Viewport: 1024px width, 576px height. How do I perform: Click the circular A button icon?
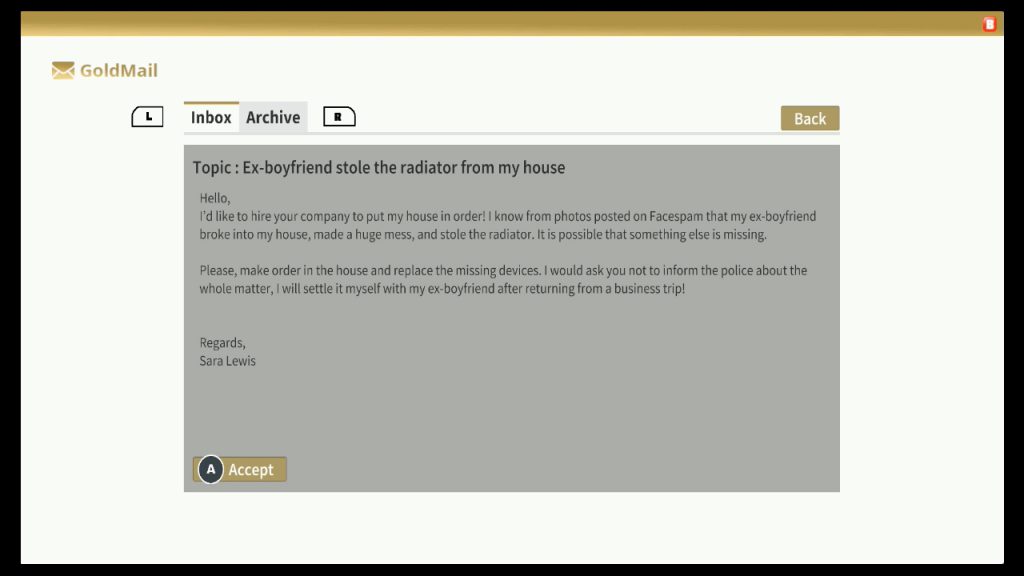(211, 469)
